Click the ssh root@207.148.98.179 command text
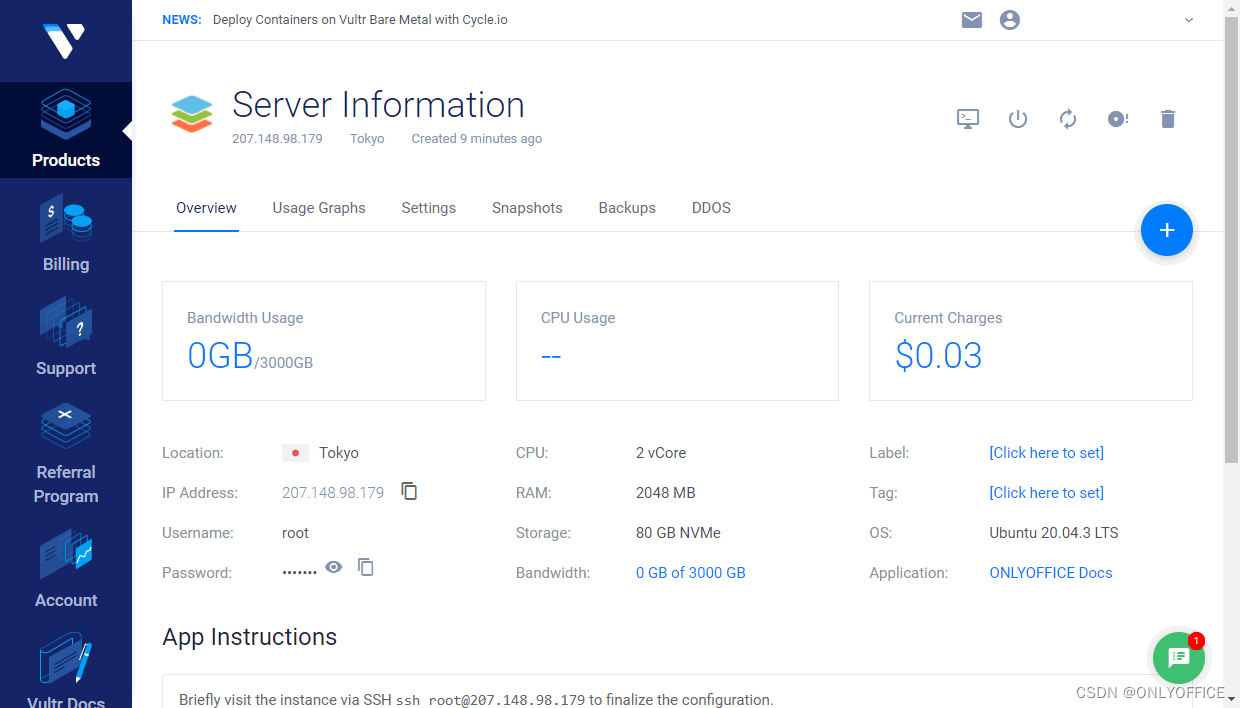1240x708 pixels. coord(490,700)
